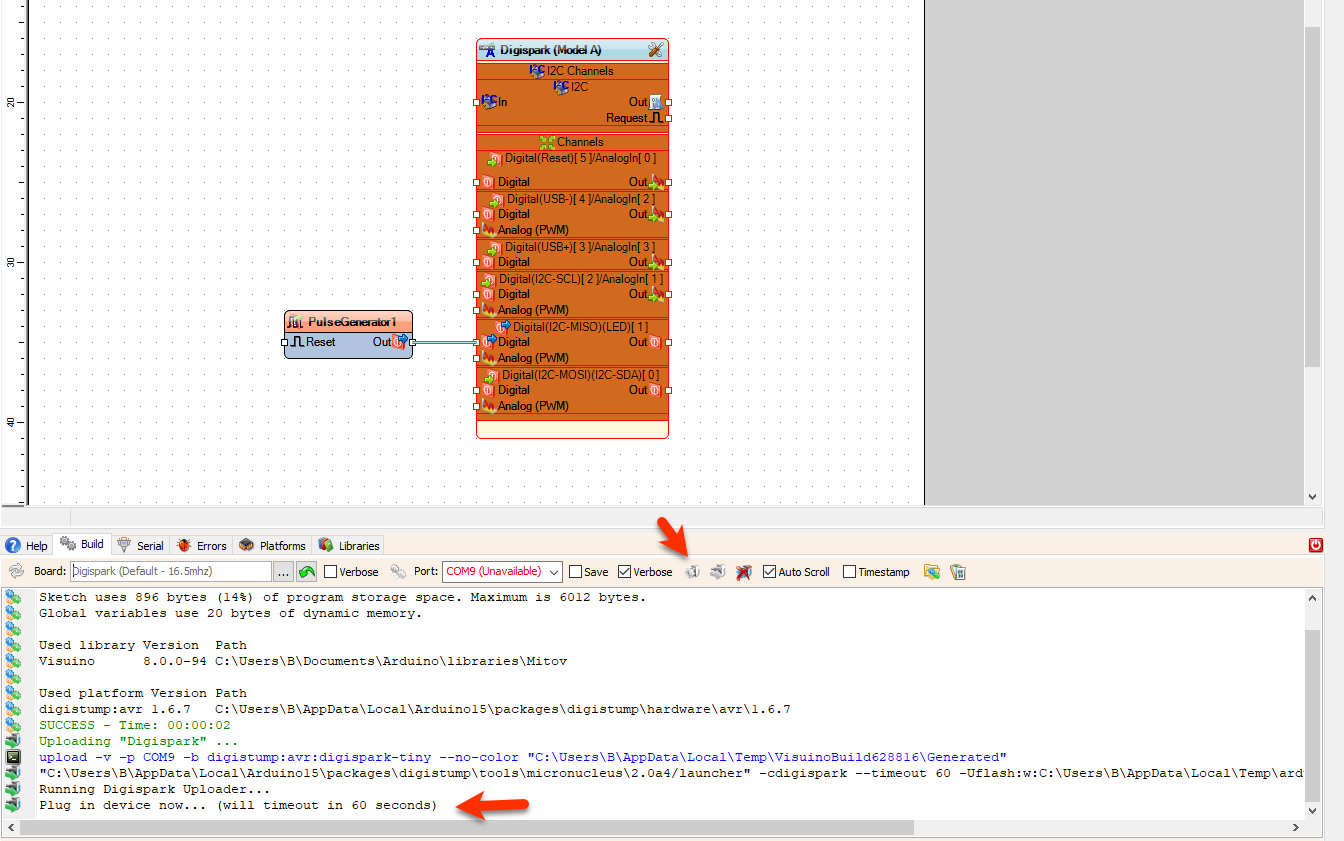Select the Build tab

tap(82, 545)
